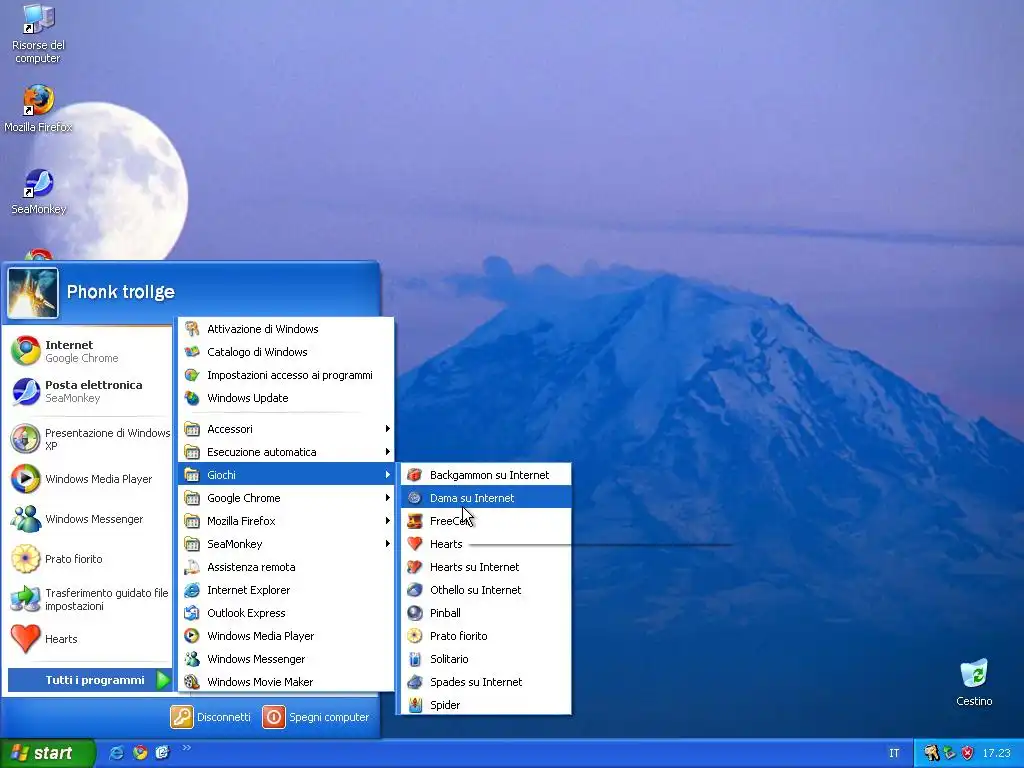Open Windows Media Player in programs list

(x=286, y=636)
